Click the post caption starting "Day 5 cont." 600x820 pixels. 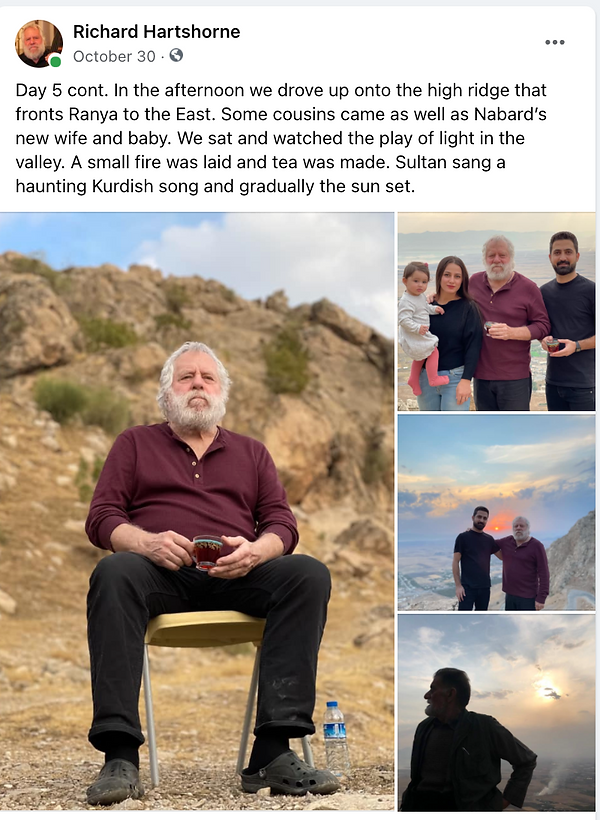[x=281, y=138]
